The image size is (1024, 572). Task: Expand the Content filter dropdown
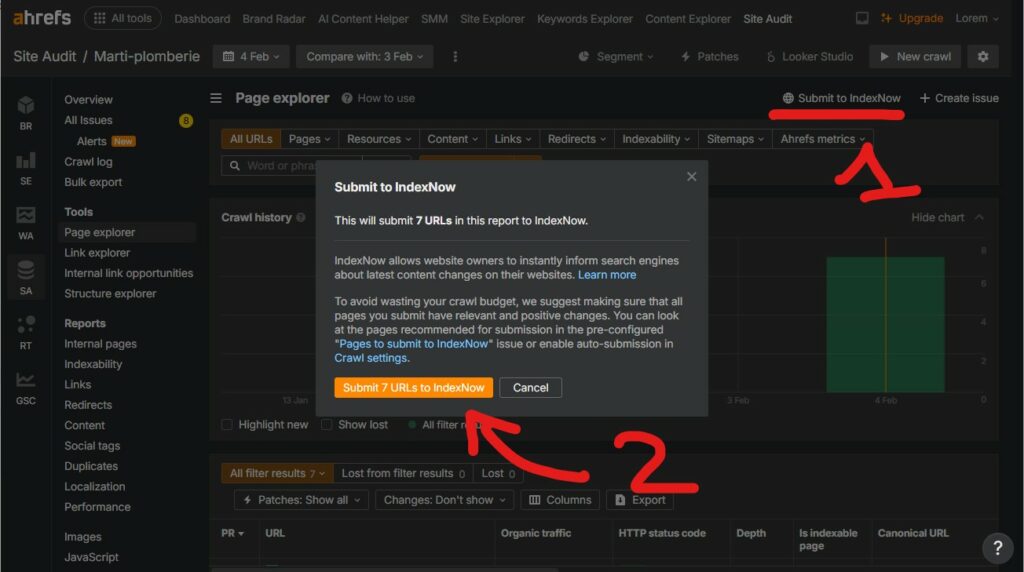pos(452,139)
